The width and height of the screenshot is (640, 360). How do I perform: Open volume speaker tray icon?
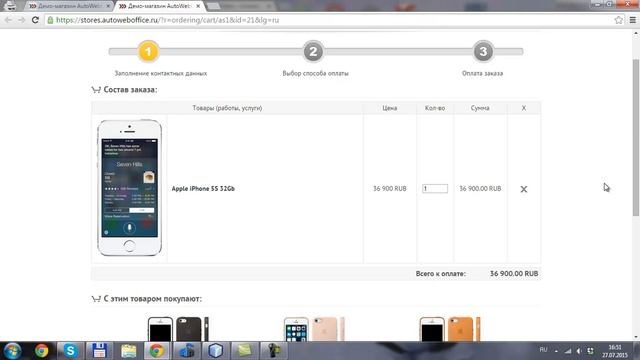click(x=579, y=351)
